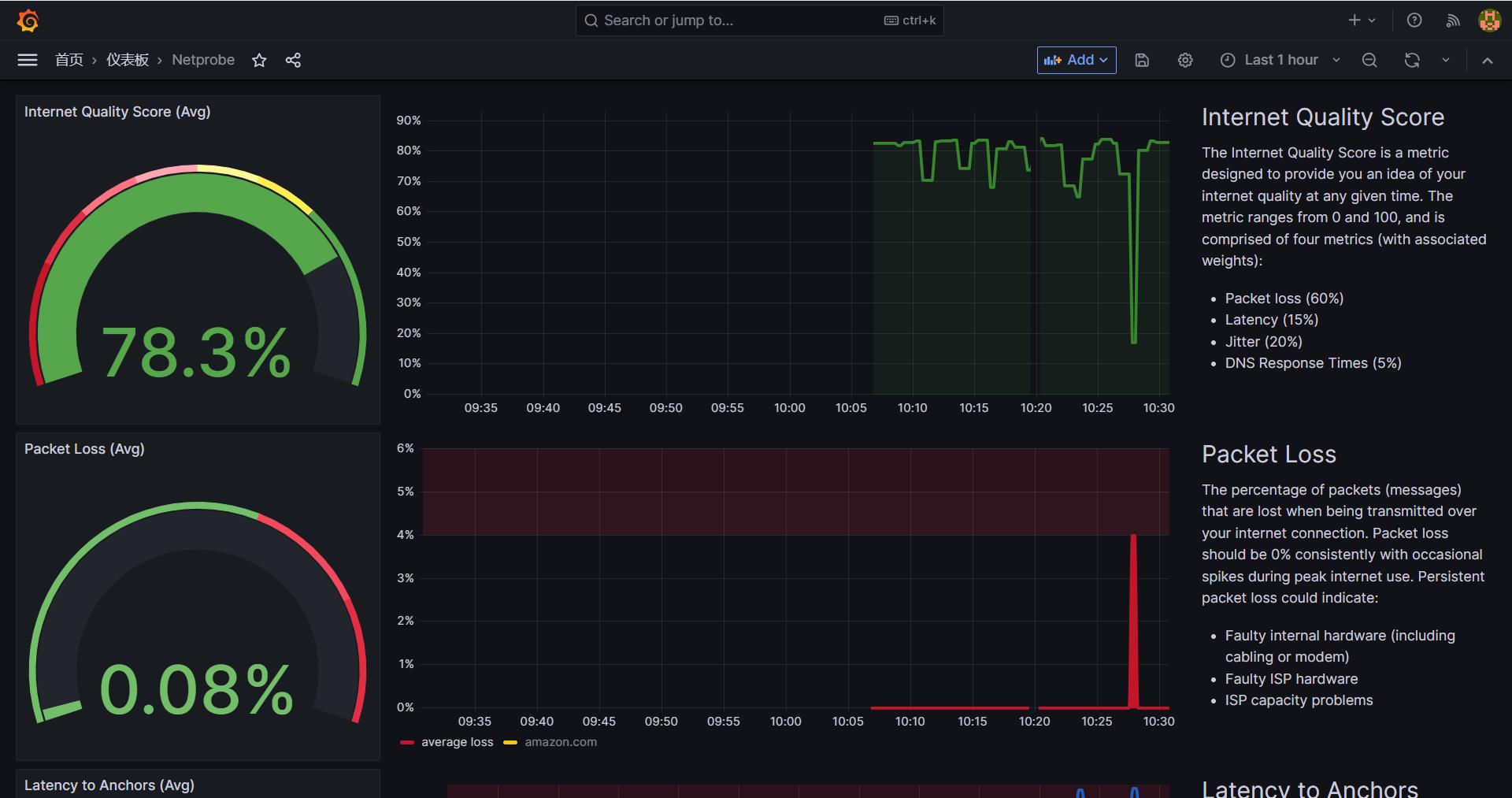
Task: Open dashboard settings gear icon
Action: pyautogui.click(x=1185, y=60)
